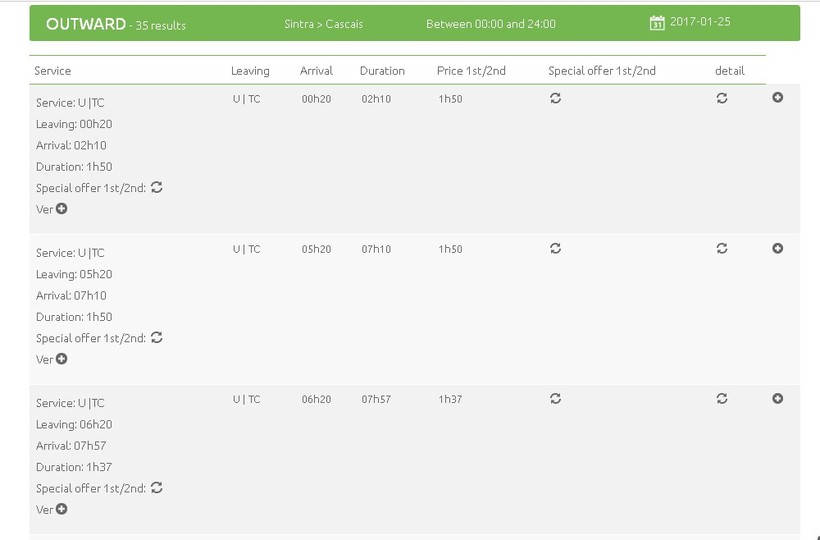Expand details plus icon for 05h20 departure
Screen dimensions: 820x540
(x=778, y=248)
